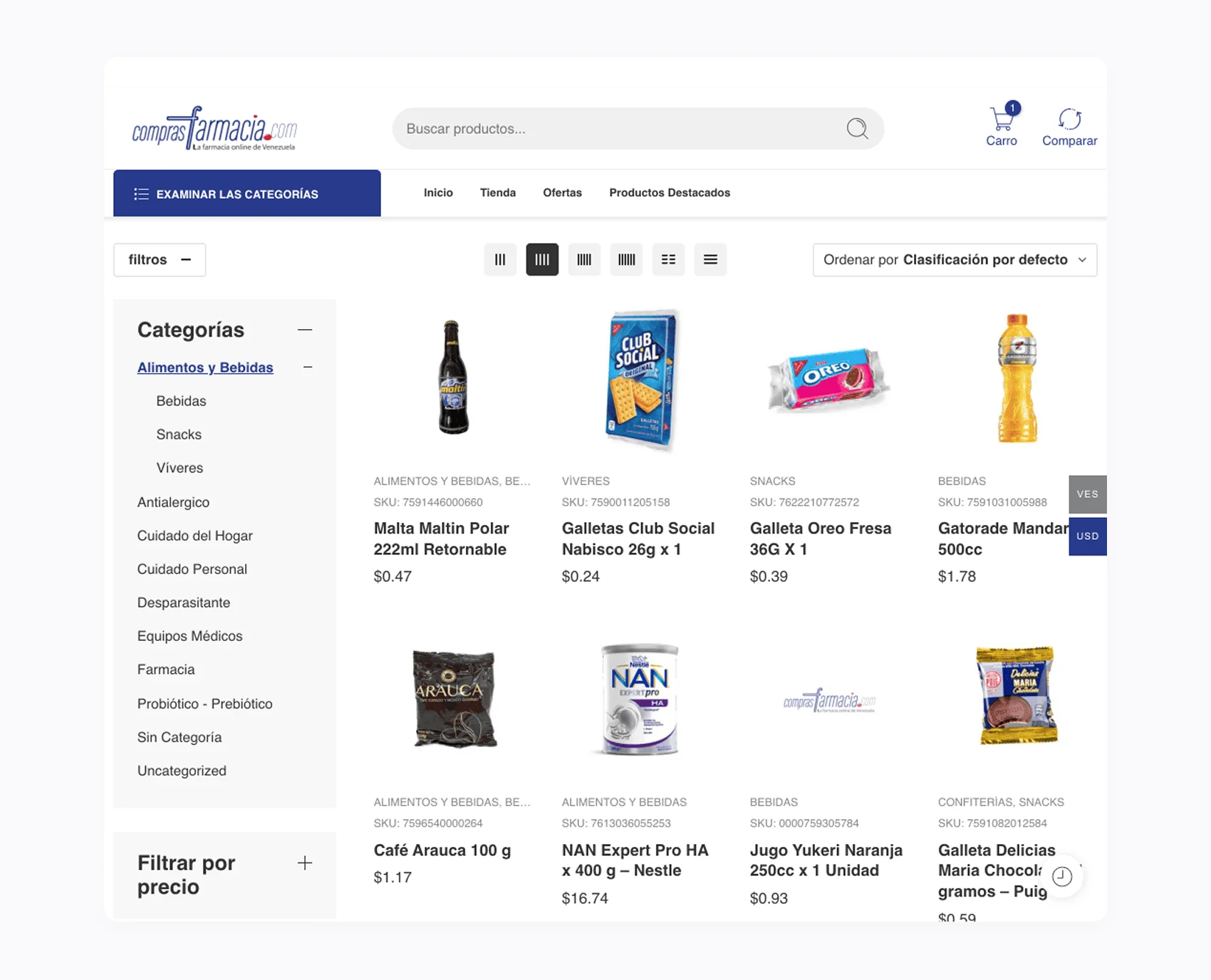1211x980 pixels.
Task: Open Café Arauca 100 g title
Action: (x=442, y=850)
